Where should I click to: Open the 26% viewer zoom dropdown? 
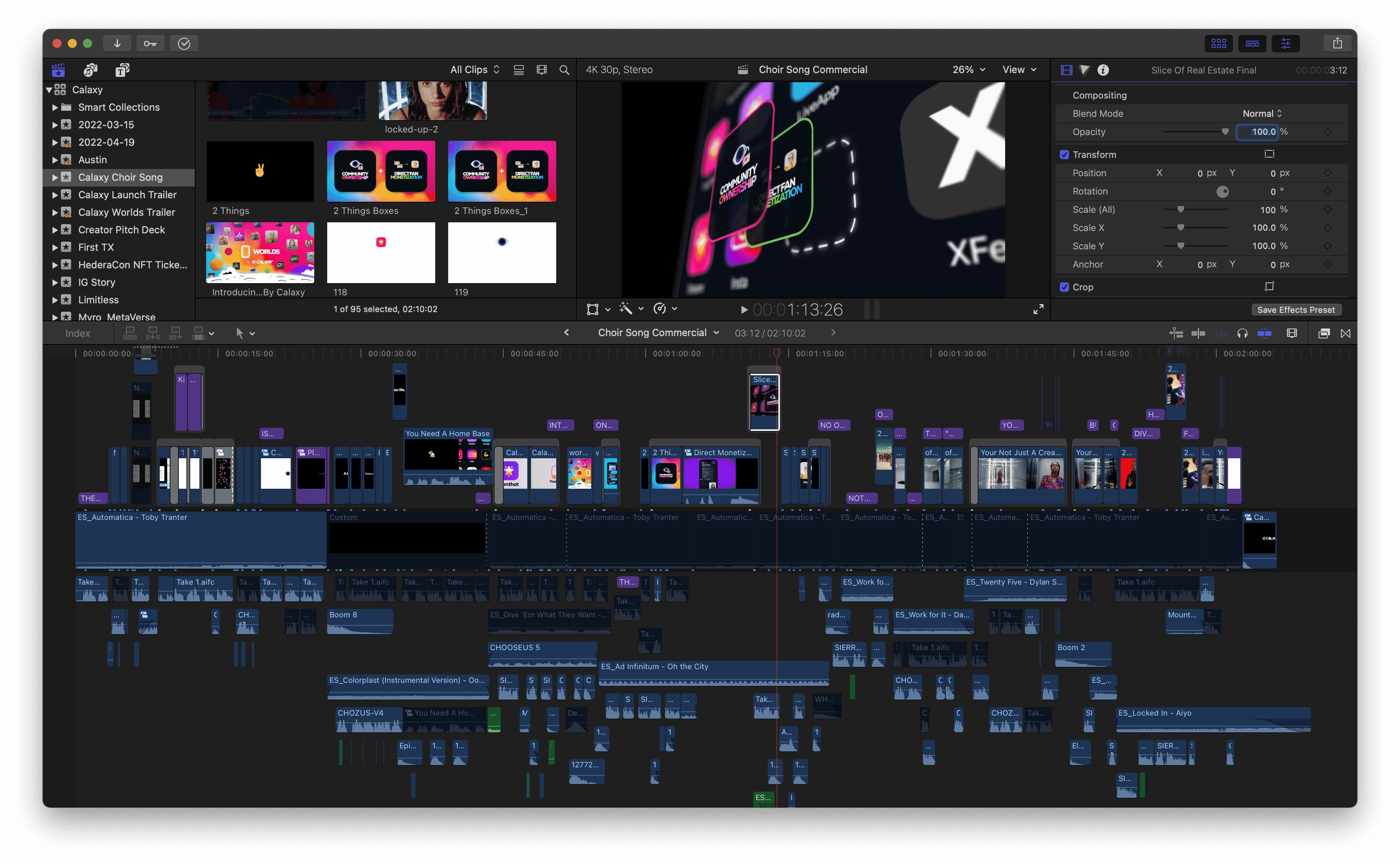click(x=968, y=70)
